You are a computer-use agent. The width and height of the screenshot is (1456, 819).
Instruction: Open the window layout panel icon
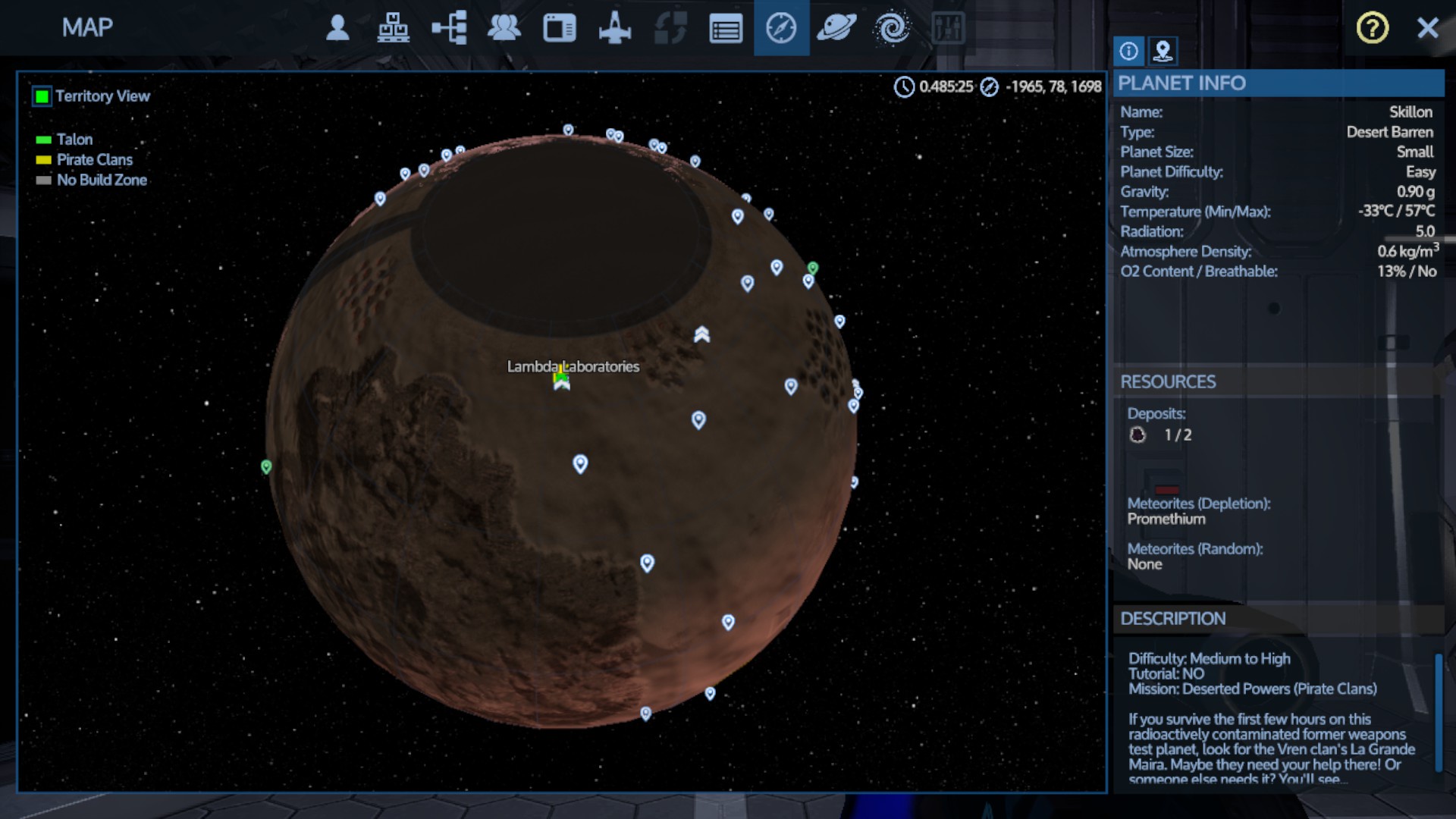[x=560, y=28]
